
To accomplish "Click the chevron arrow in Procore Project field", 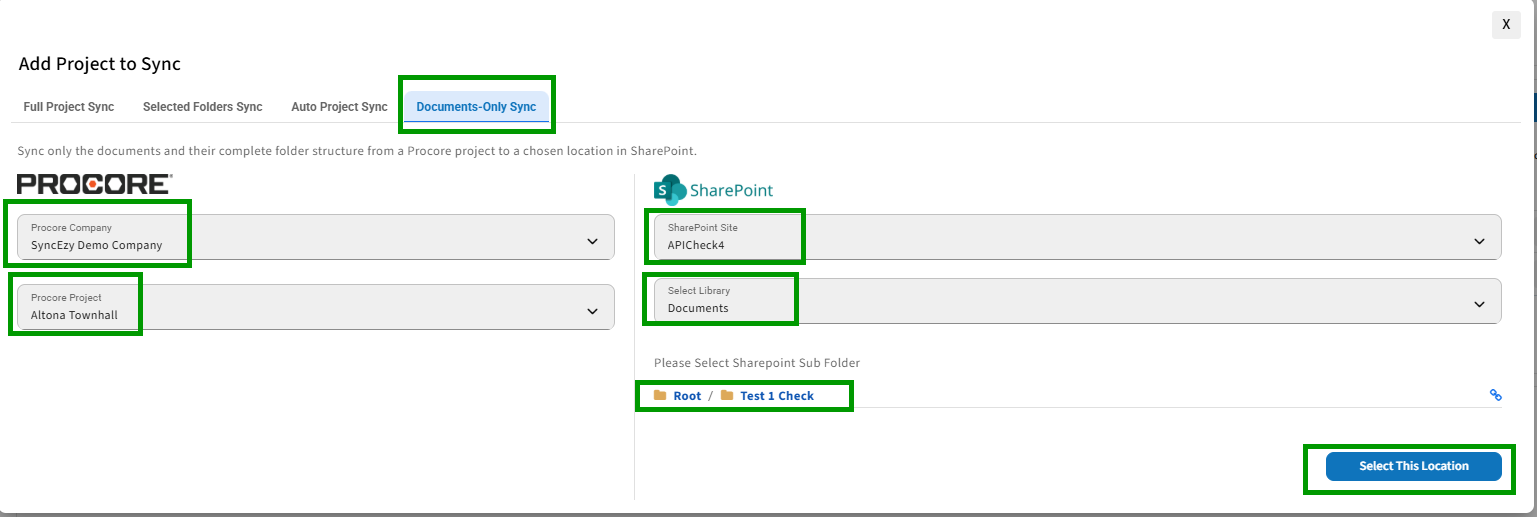I will (592, 312).
